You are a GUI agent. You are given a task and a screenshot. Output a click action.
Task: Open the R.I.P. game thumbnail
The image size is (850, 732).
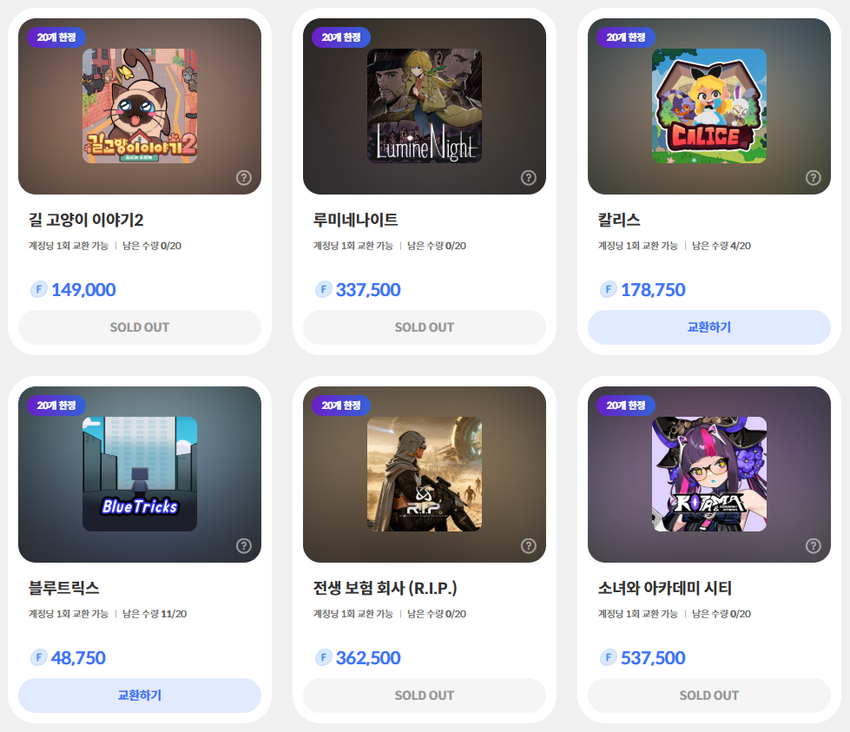coord(424,474)
